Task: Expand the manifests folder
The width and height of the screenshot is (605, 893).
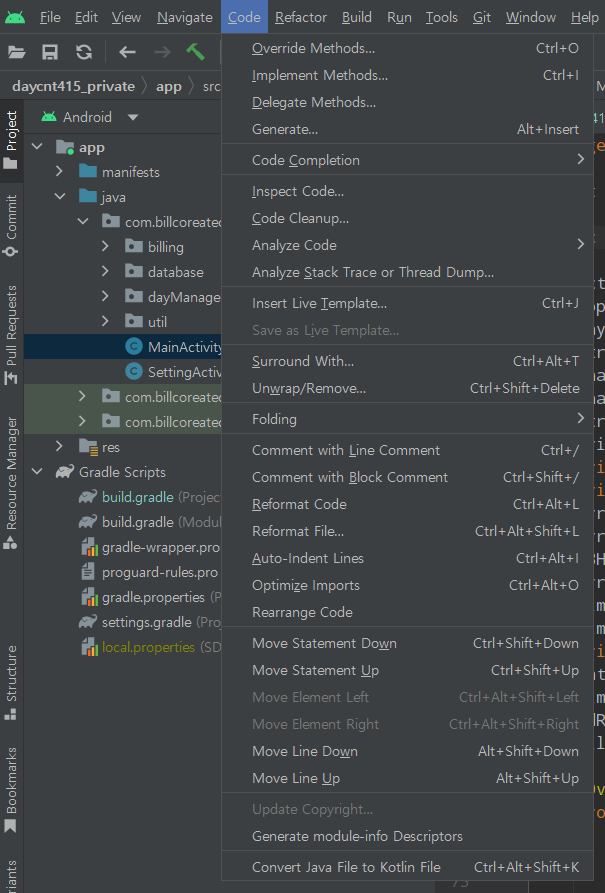Action: [x=59, y=171]
